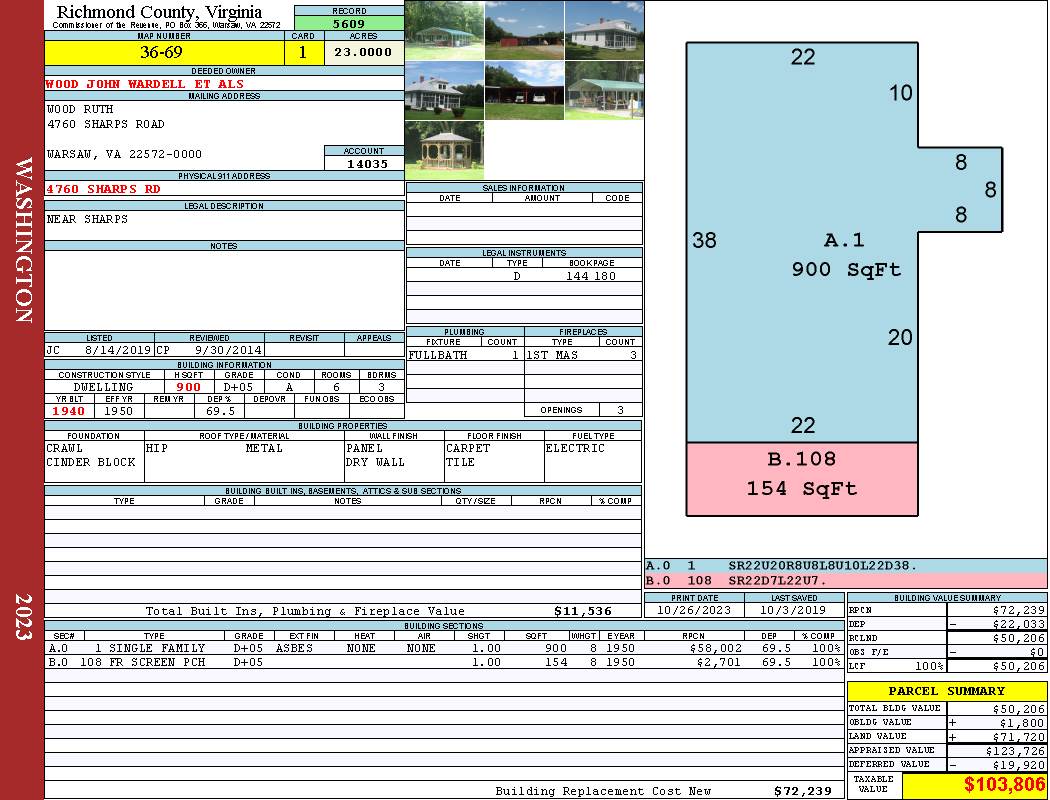Select the green record number 5609 field
Viewport: 1050px width, 800px height.
[349, 24]
